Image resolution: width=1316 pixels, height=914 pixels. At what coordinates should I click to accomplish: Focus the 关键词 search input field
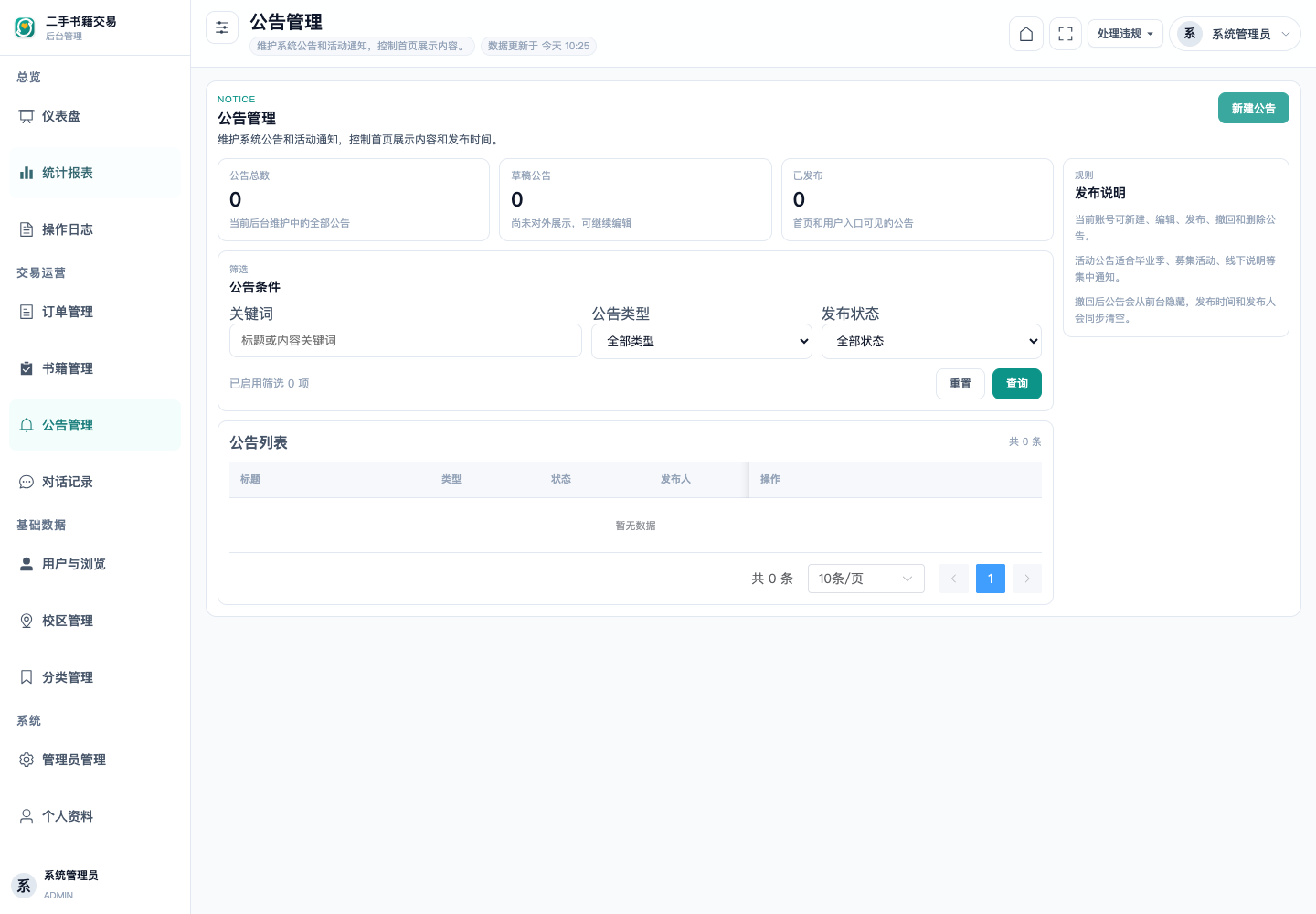[x=406, y=340]
